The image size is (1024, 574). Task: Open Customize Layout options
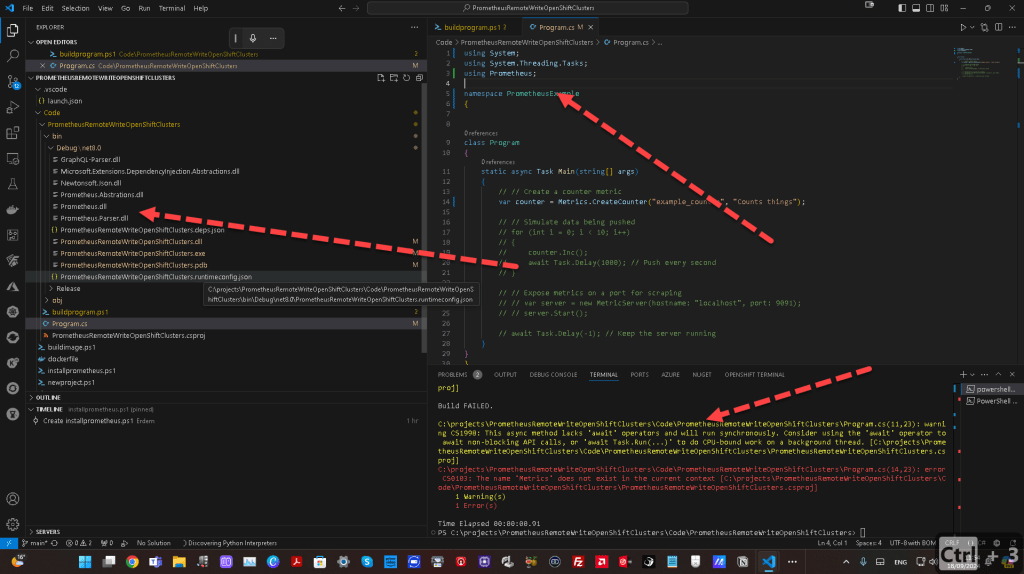pos(944,8)
